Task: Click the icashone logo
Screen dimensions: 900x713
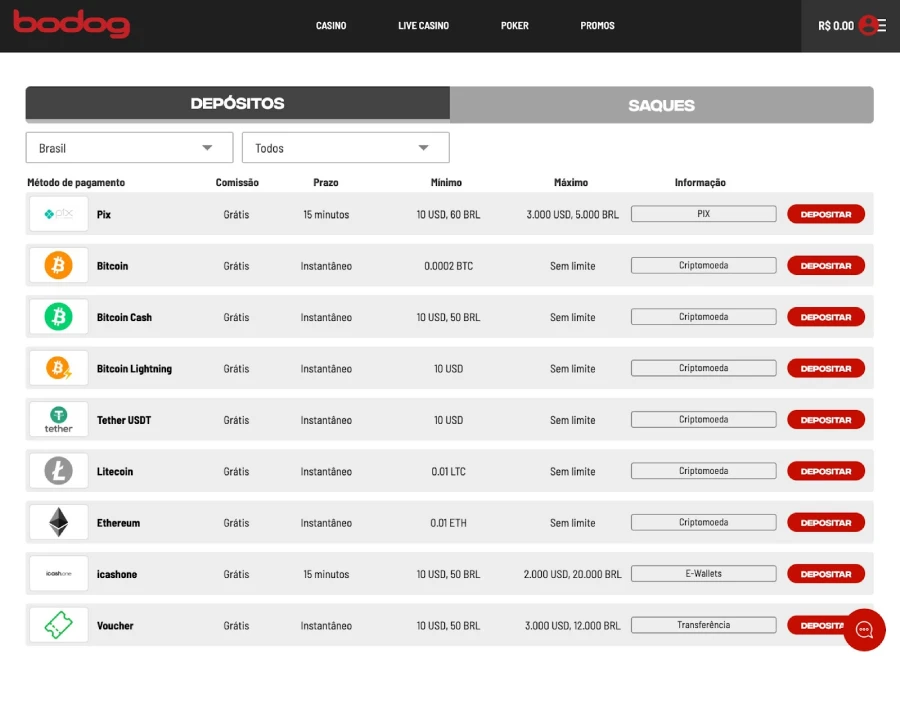Action: click(59, 574)
